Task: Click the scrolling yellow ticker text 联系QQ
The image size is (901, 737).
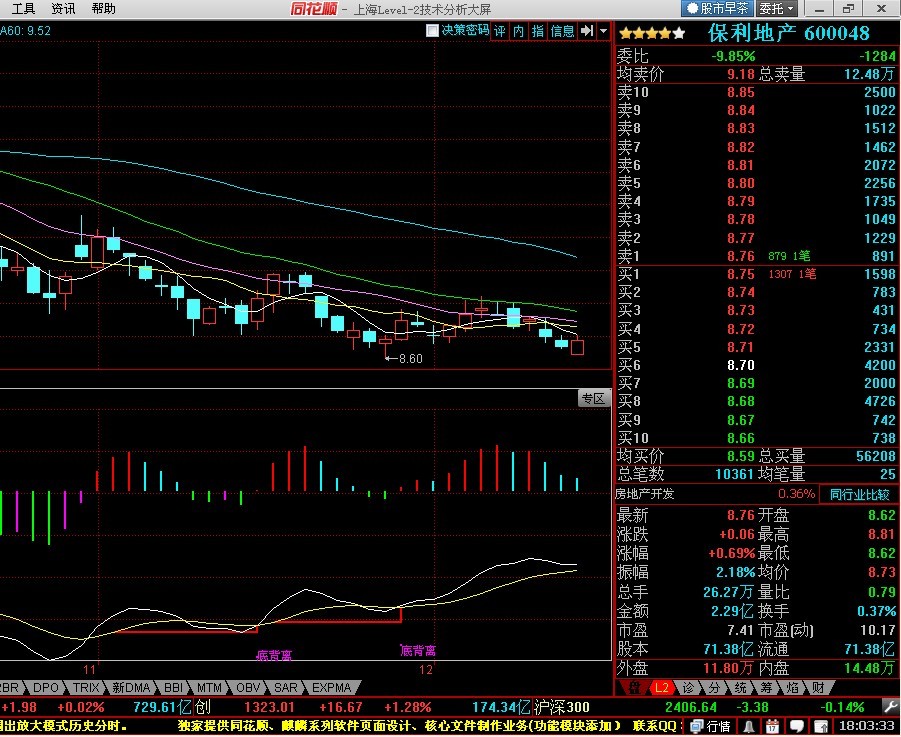Action: tap(655, 726)
